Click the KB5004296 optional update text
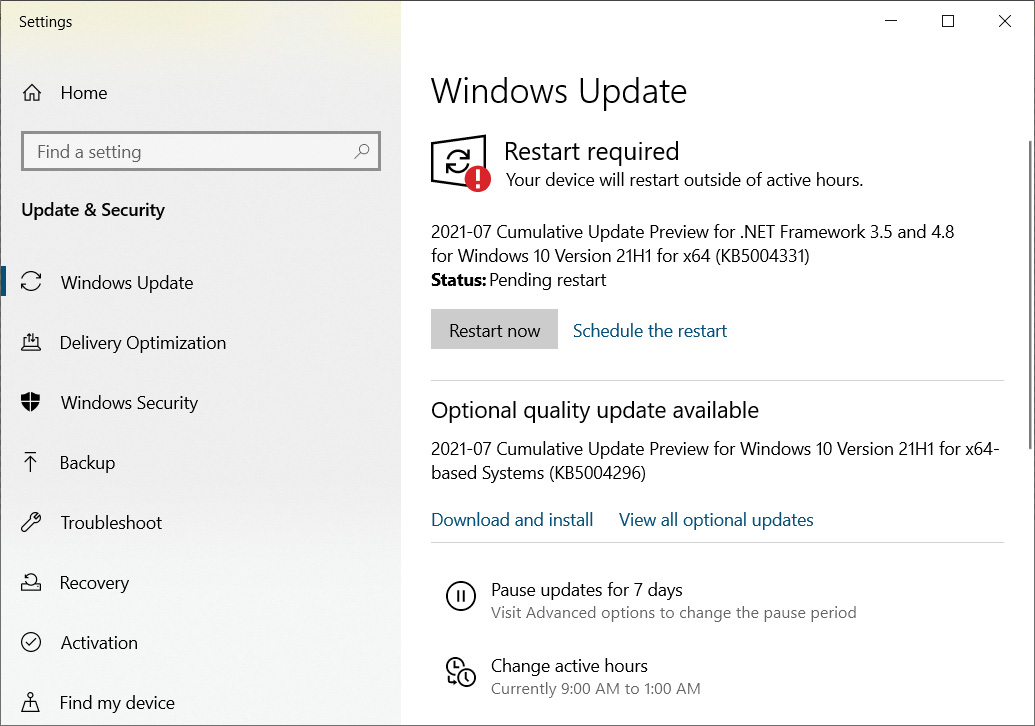This screenshot has width=1035, height=726. point(715,461)
